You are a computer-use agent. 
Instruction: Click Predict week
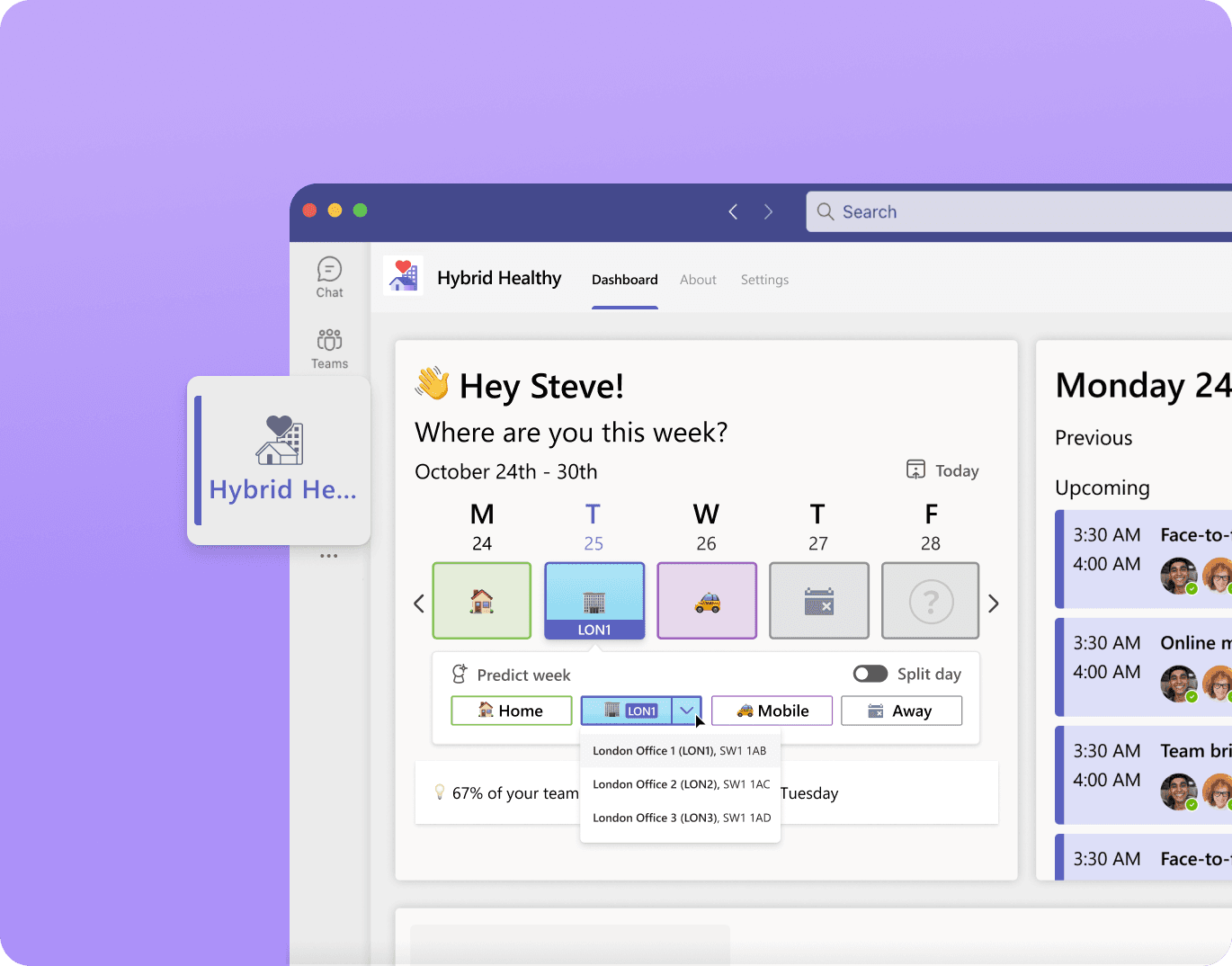tap(511, 675)
